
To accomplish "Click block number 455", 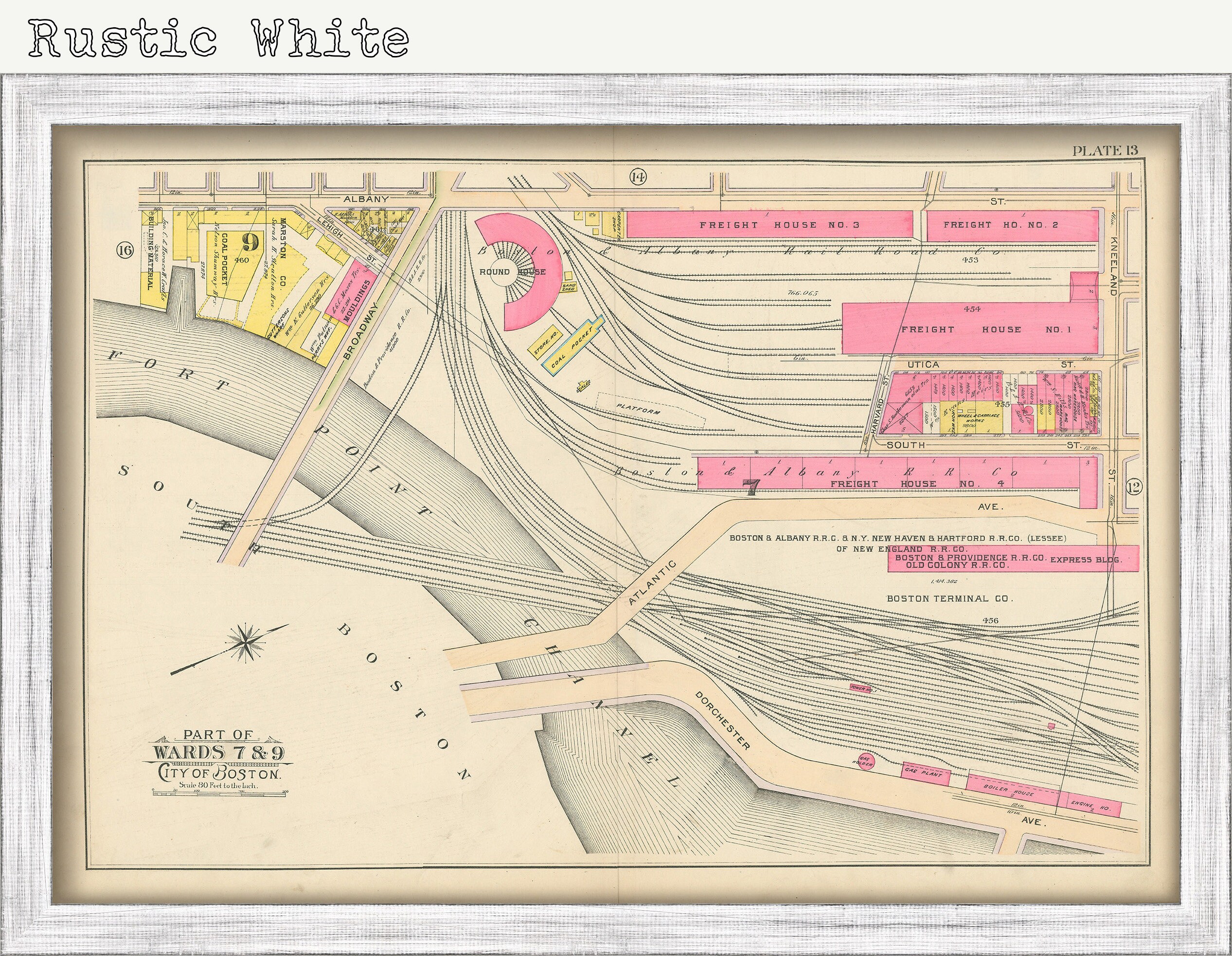I will [x=1002, y=404].
